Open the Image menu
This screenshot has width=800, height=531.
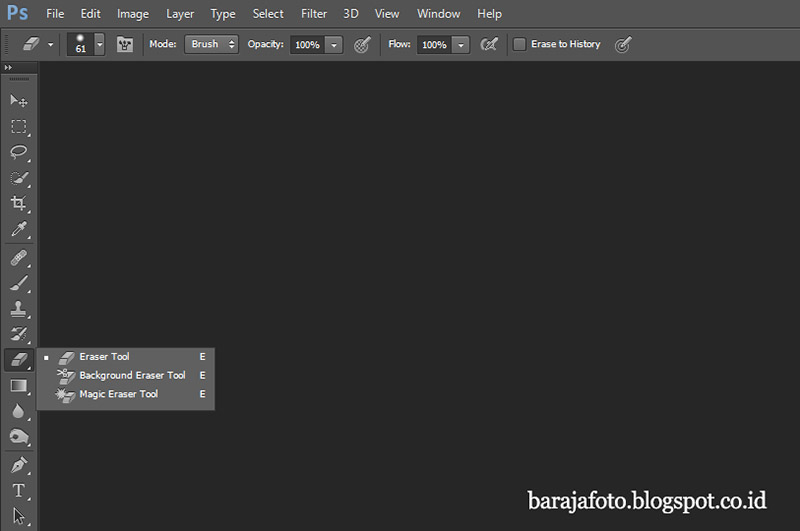pyautogui.click(x=133, y=14)
